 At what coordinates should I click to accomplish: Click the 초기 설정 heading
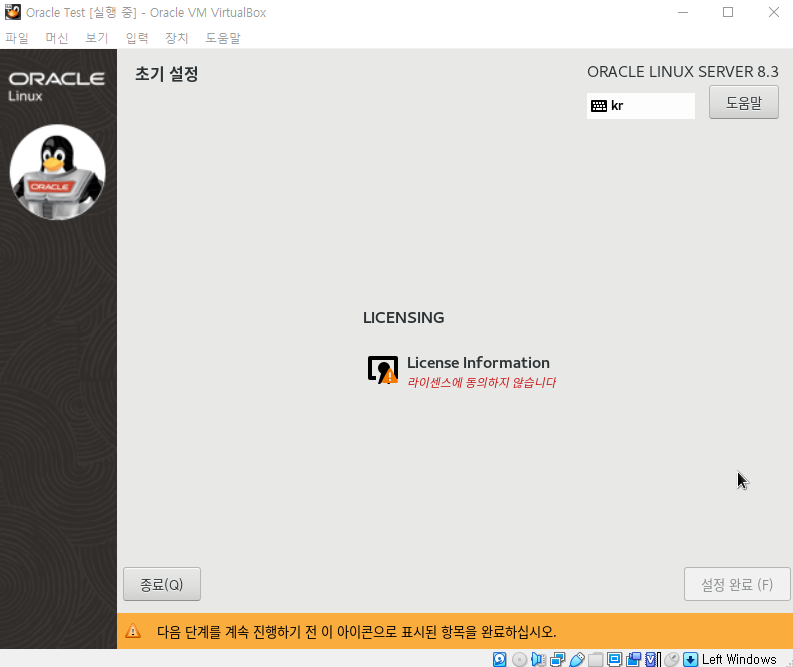pos(166,74)
